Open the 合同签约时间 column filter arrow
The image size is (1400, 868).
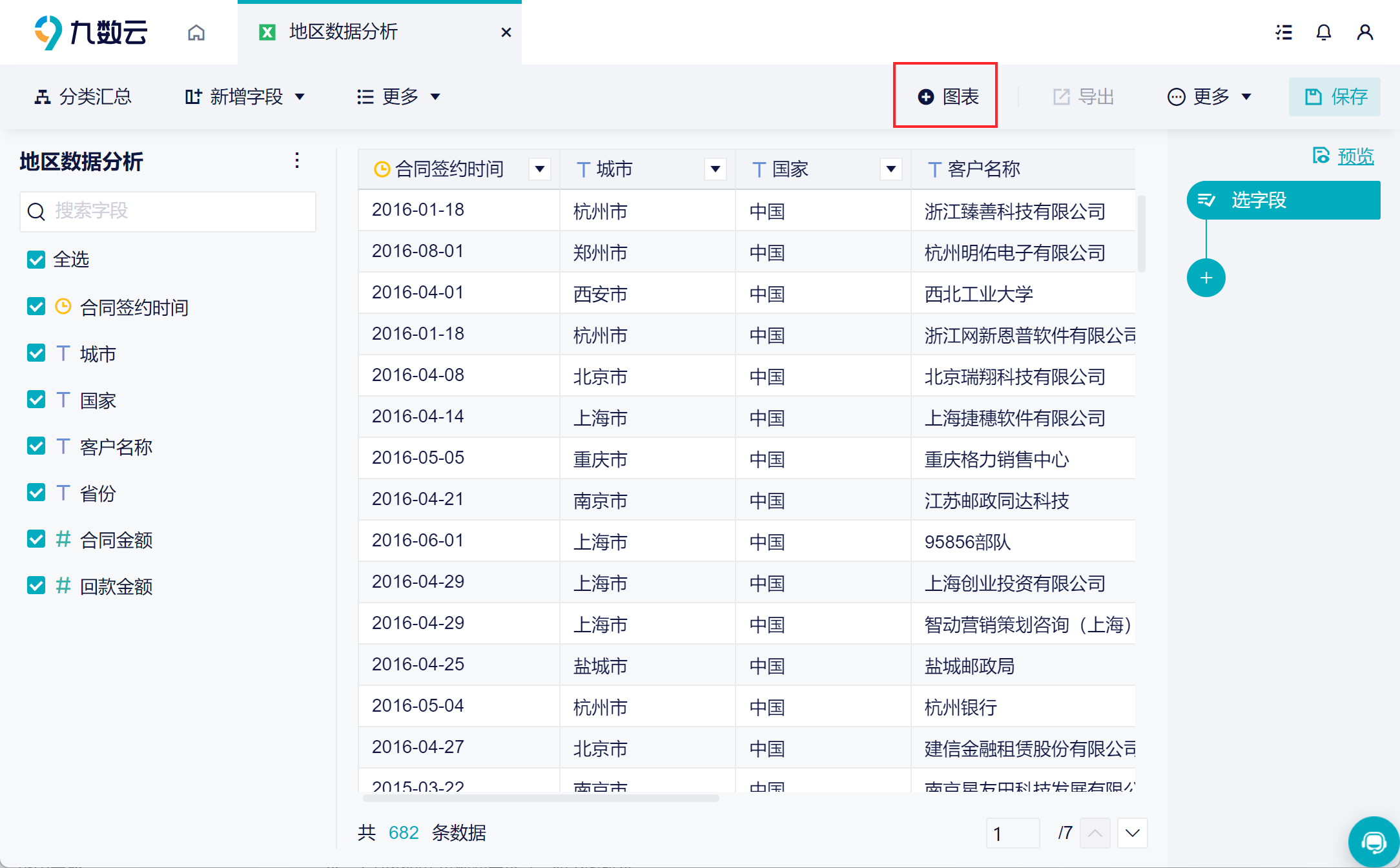[539, 169]
